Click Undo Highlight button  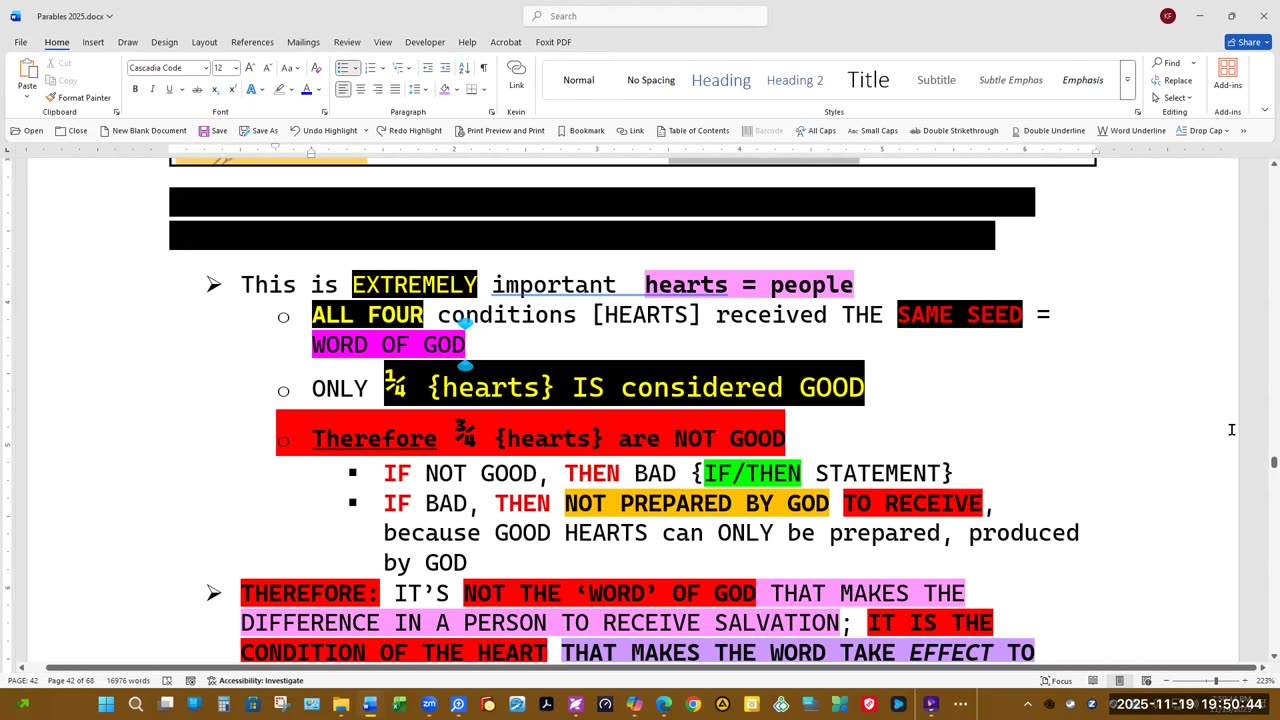323,131
